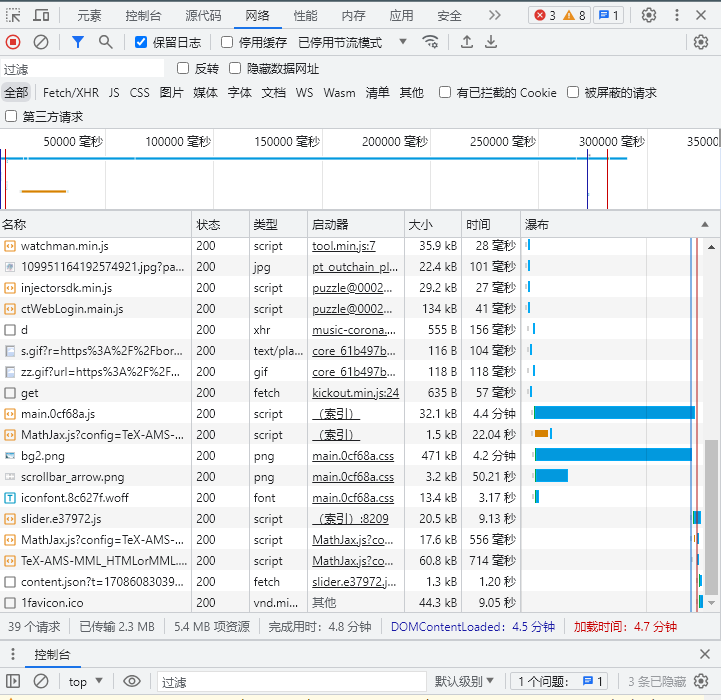
Task: Open tool.min.js:7 initiator link
Action: coord(343,246)
